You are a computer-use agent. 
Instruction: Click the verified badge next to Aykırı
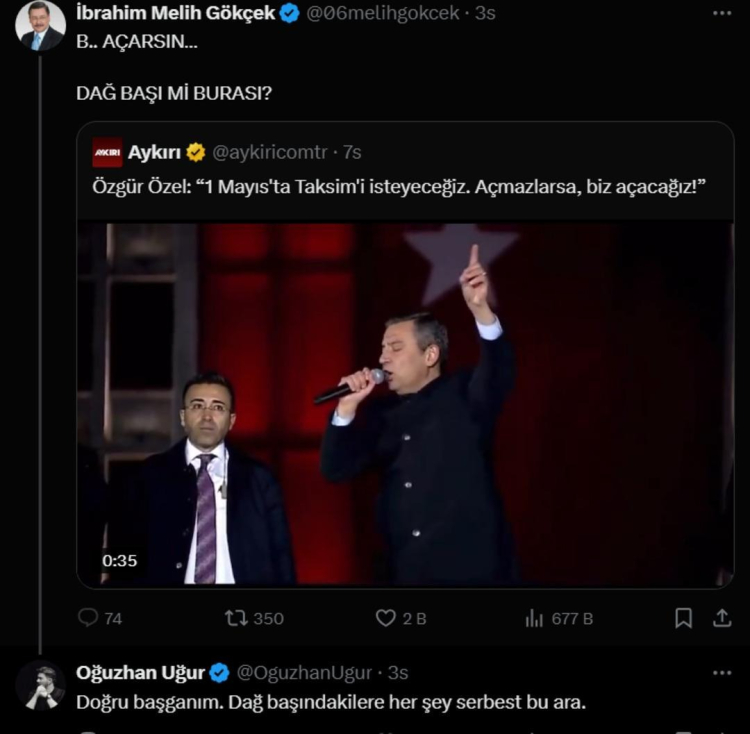tap(196, 152)
